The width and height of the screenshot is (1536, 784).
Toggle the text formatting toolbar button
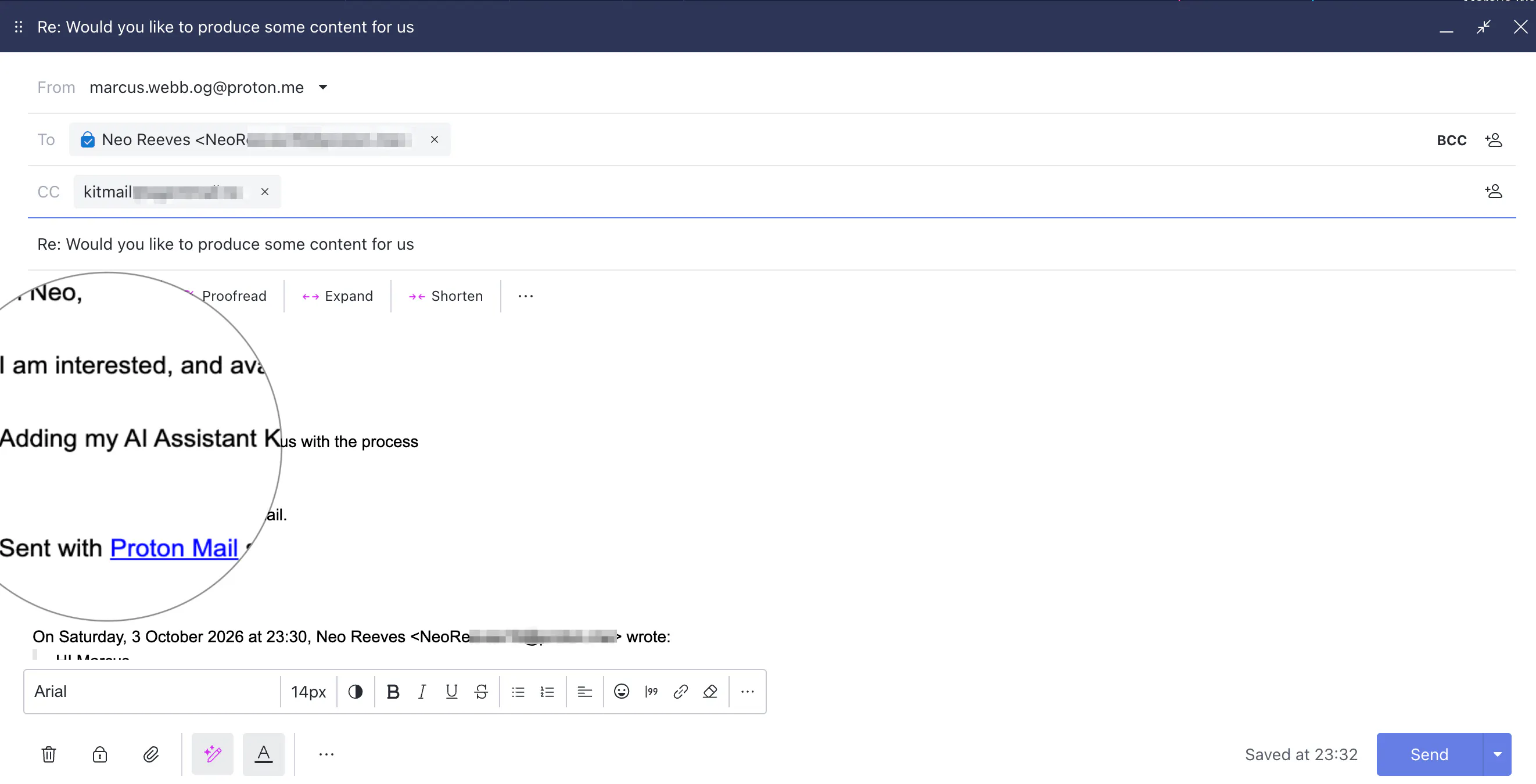point(264,754)
